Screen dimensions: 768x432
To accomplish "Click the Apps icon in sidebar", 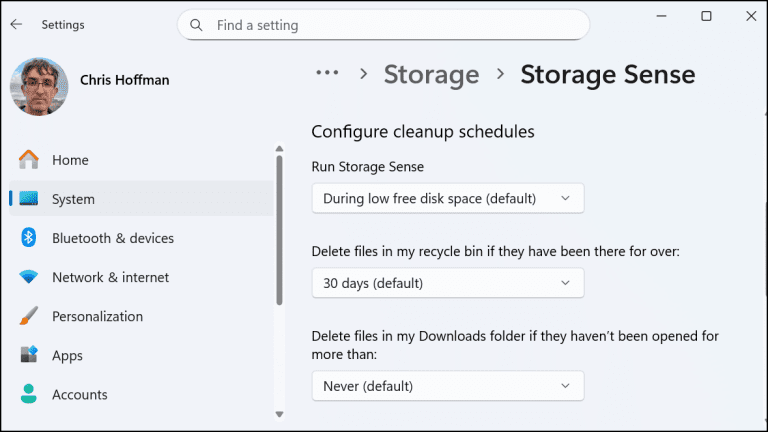I will tap(29, 355).
